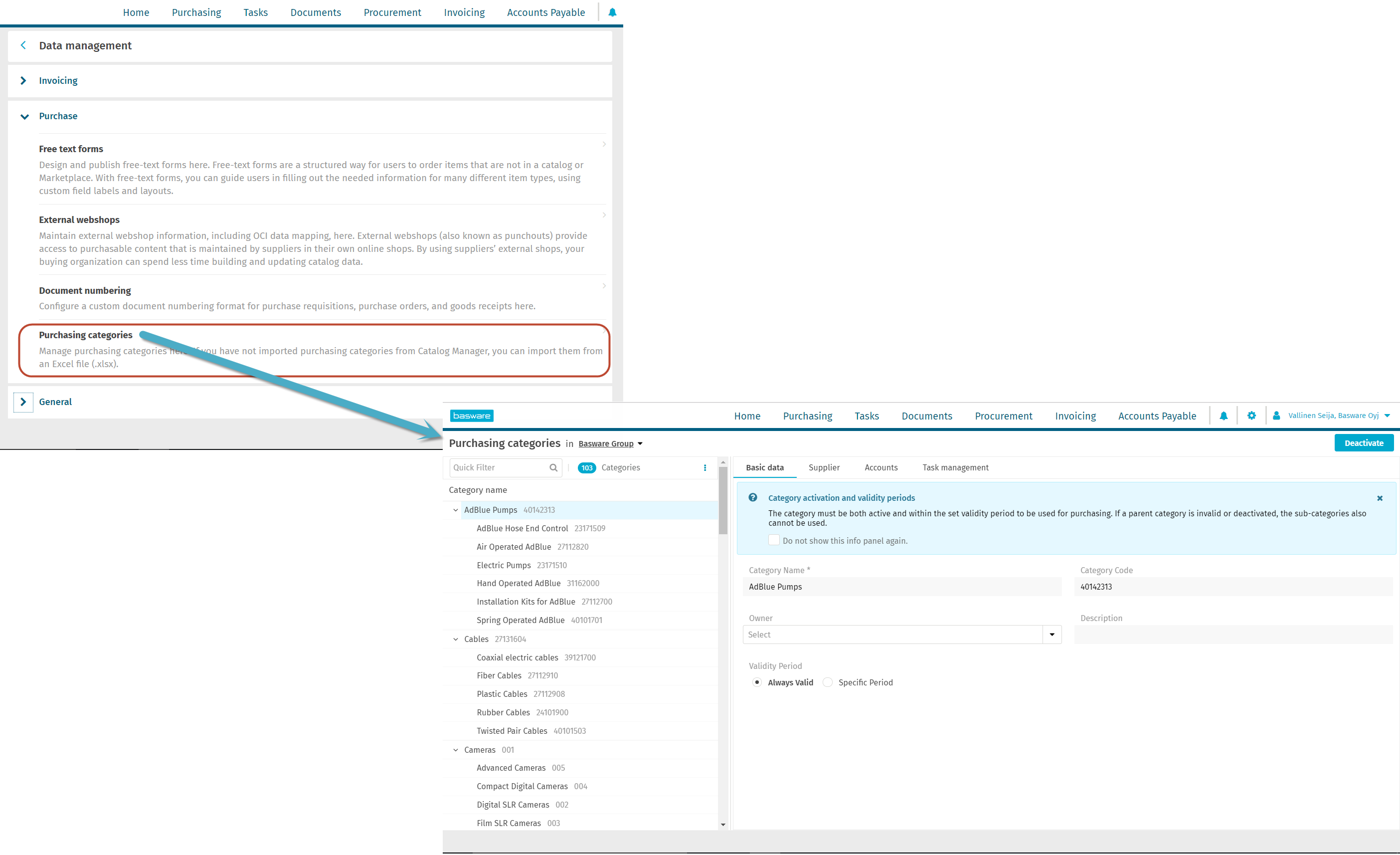Click the back arrow beside Data management
The width and height of the screenshot is (1400, 855).
coord(23,45)
